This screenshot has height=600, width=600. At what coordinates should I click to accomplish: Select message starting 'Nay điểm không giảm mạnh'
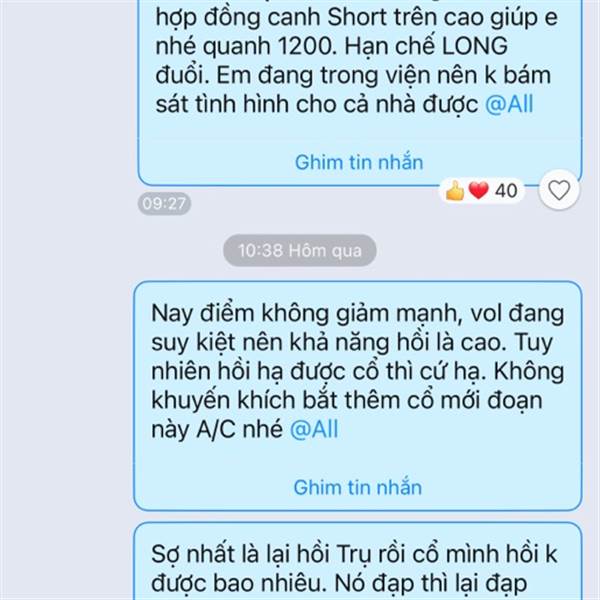358,396
